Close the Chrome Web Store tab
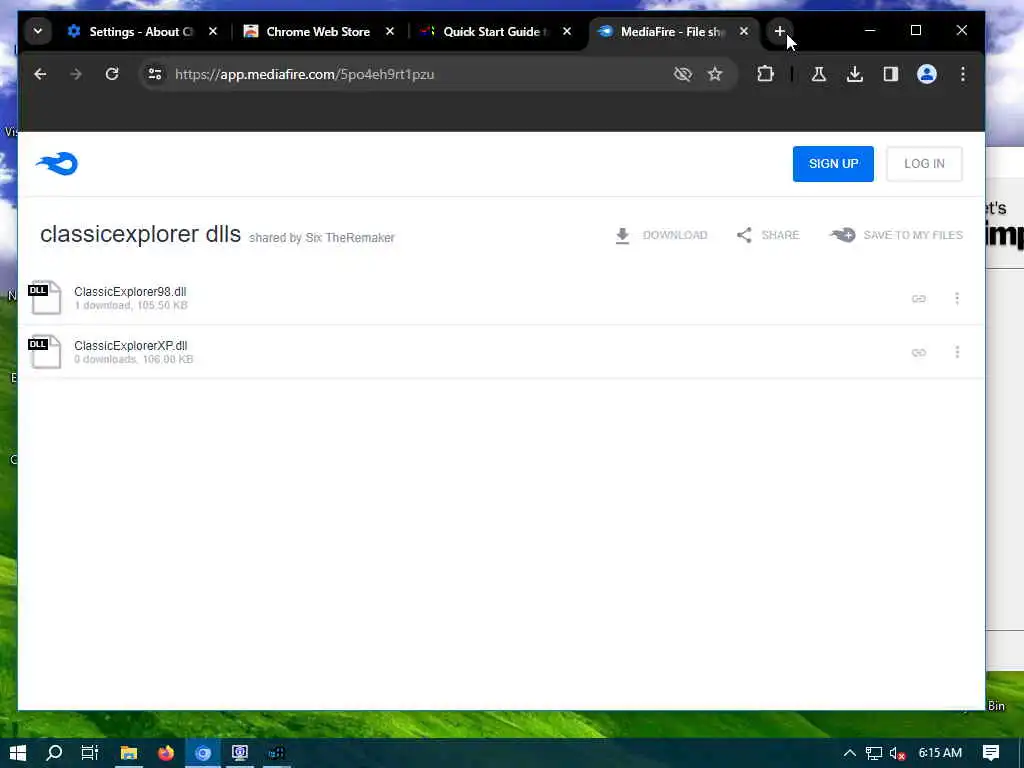This screenshot has width=1024, height=768. [390, 31]
